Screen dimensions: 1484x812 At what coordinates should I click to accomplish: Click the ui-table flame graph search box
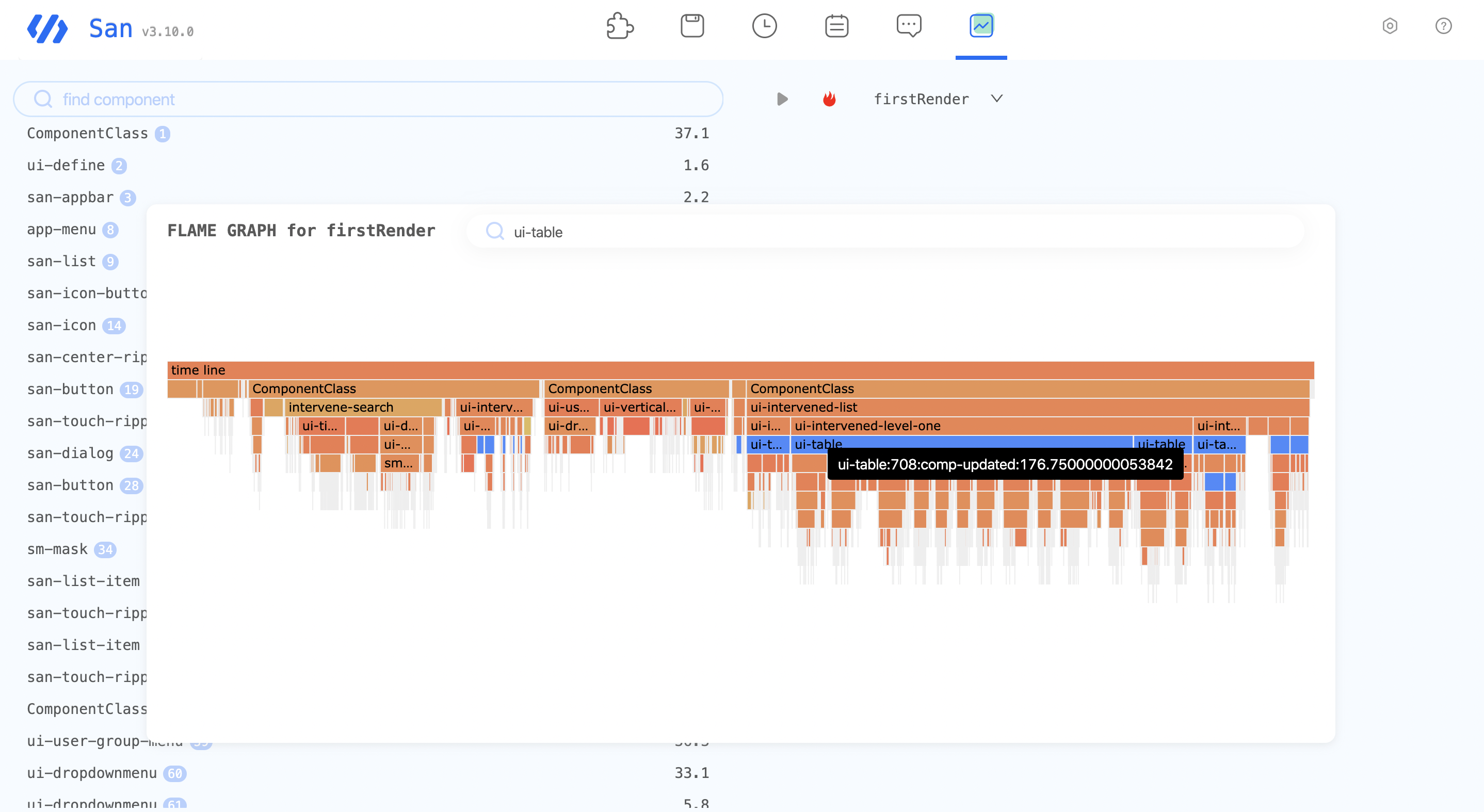[x=884, y=232]
